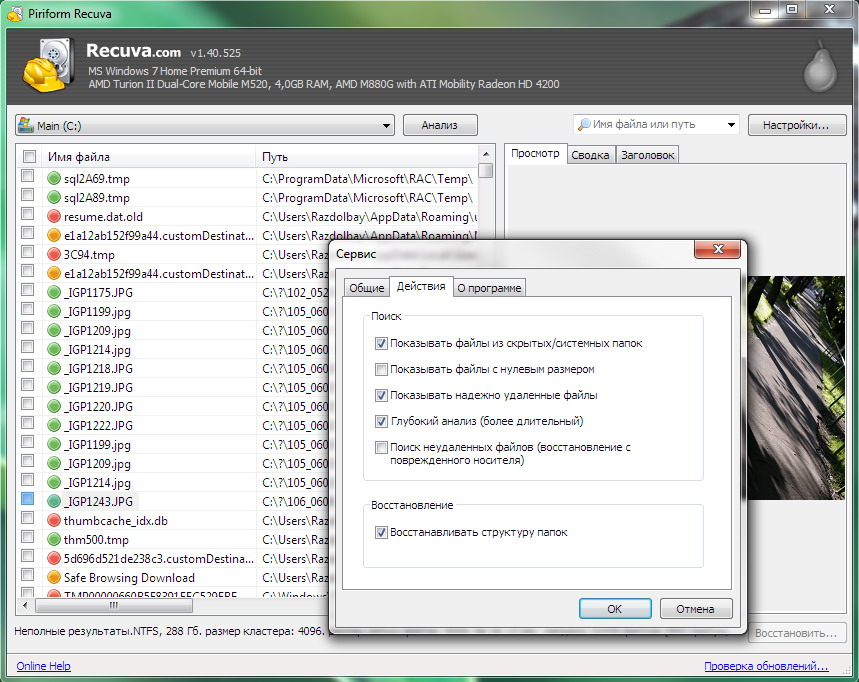This screenshot has height=682, width=859.
Task: Open the Online Help link
Action: (x=43, y=666)
